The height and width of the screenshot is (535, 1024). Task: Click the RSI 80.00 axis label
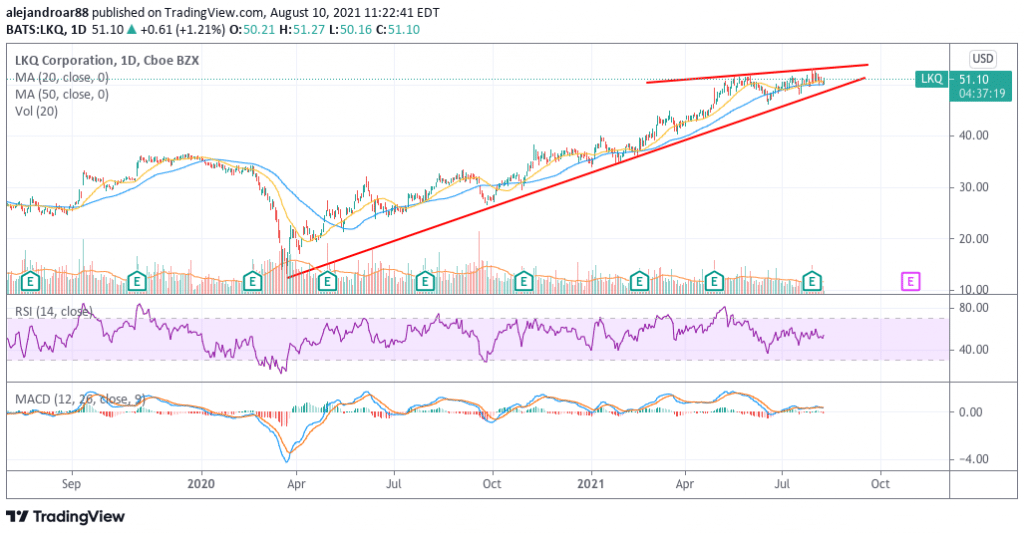coord(973,308)
